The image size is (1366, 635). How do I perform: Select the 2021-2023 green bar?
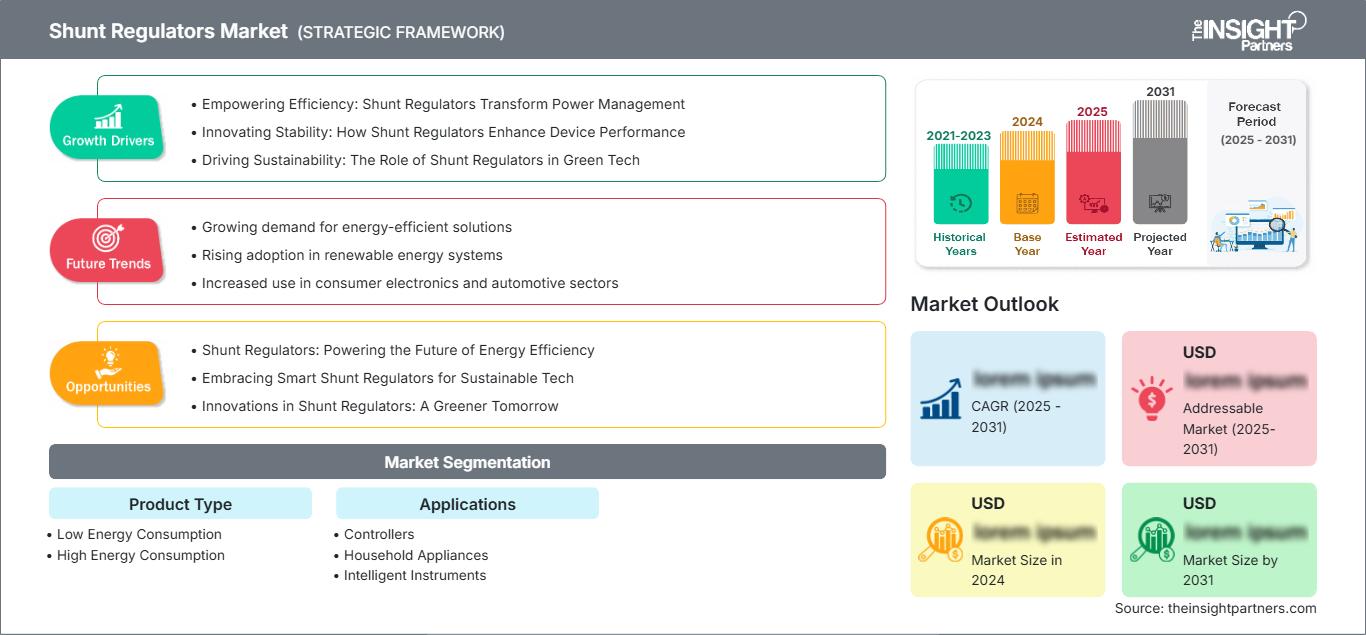point(960,184)
